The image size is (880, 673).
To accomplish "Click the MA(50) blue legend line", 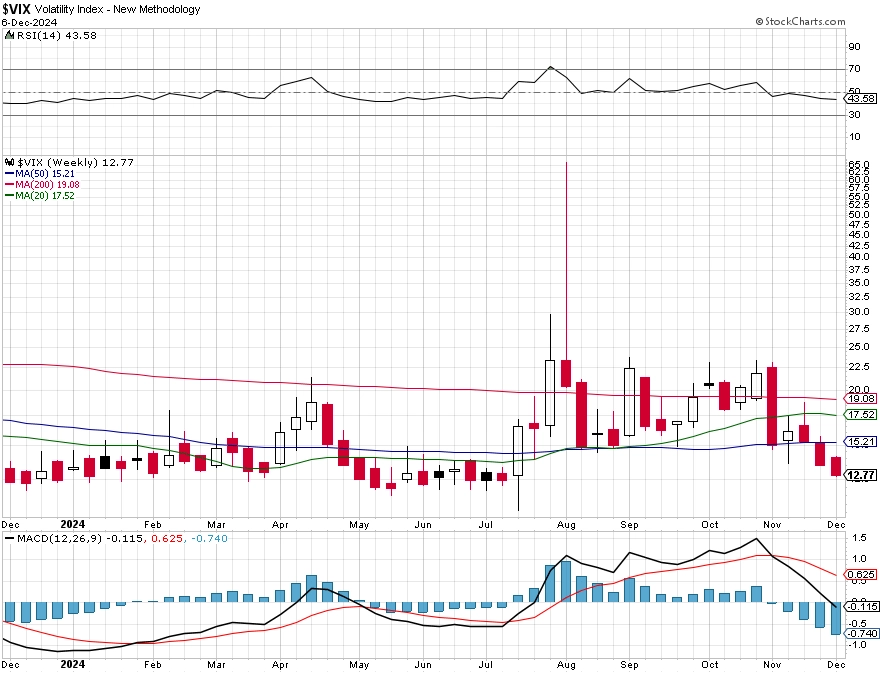I will (10, 174).
